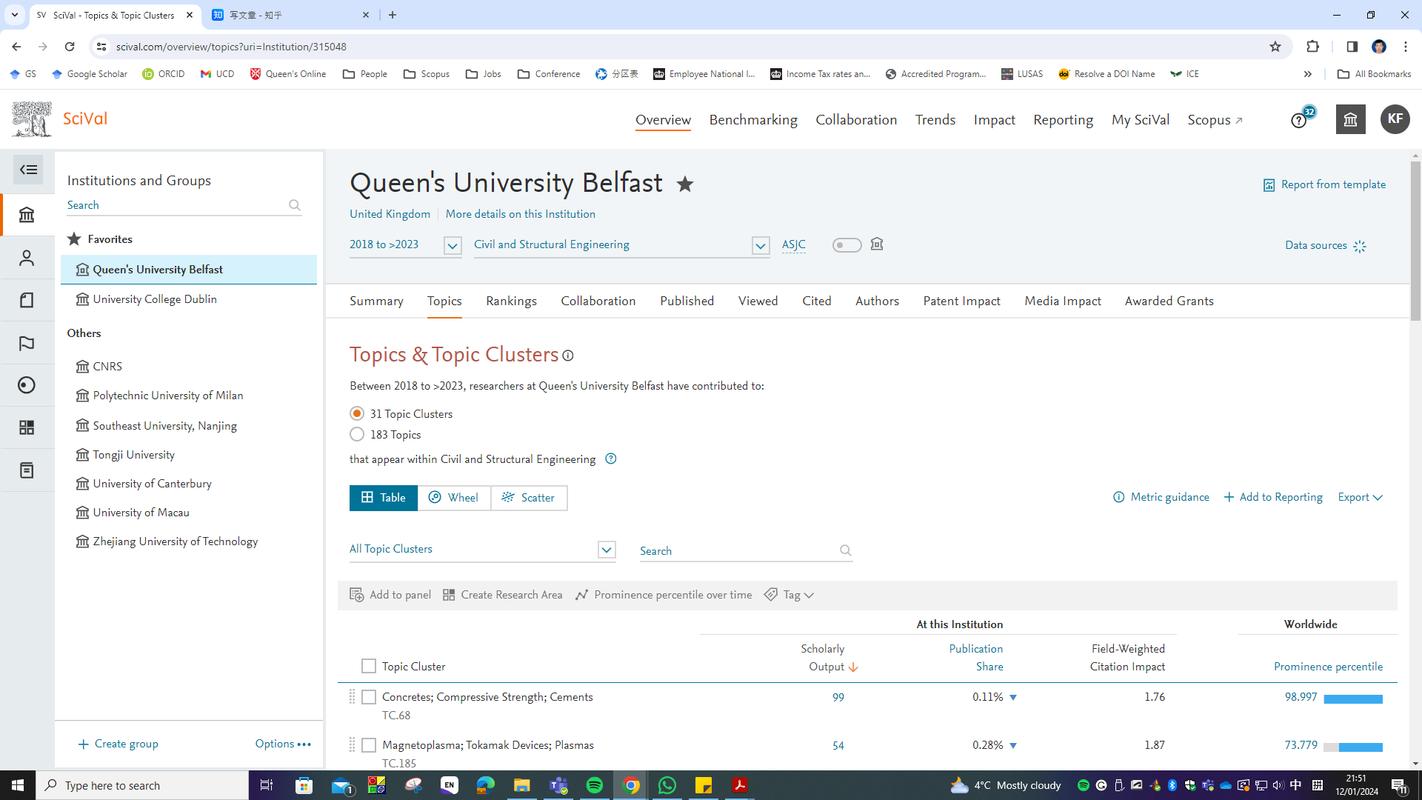
Task: Show the hidden bookmarks overflow chevron
Action: click(x=1307, y=74)
